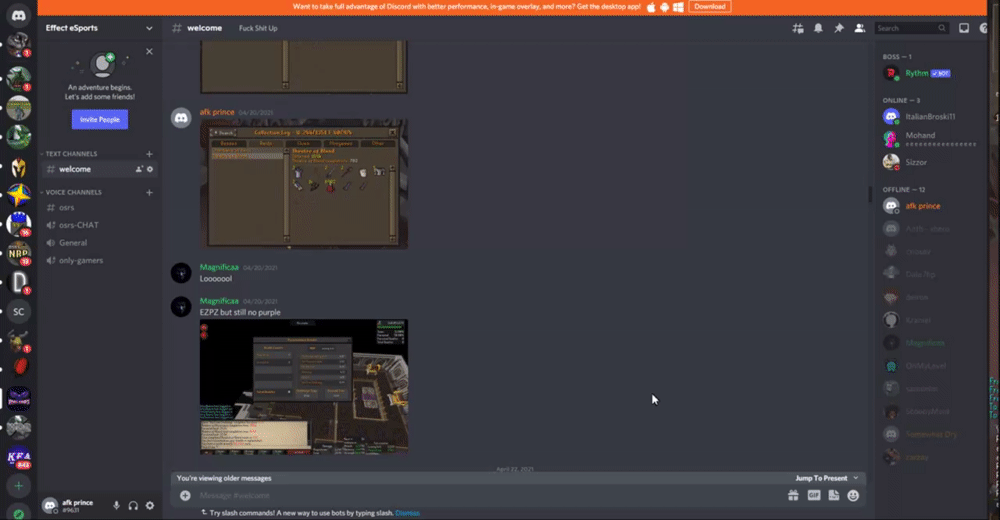Click the message input field

click(480, 495)
